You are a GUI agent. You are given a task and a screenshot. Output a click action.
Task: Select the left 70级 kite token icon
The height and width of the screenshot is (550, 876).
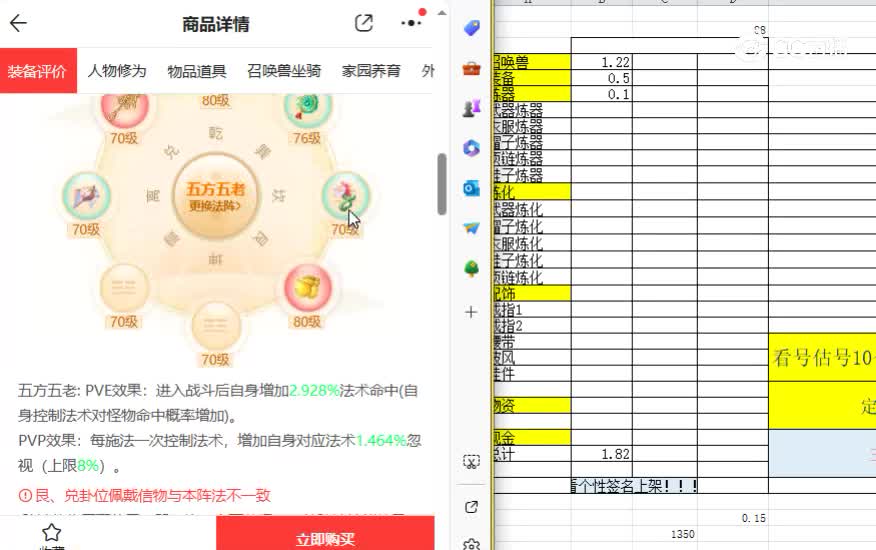85,196
